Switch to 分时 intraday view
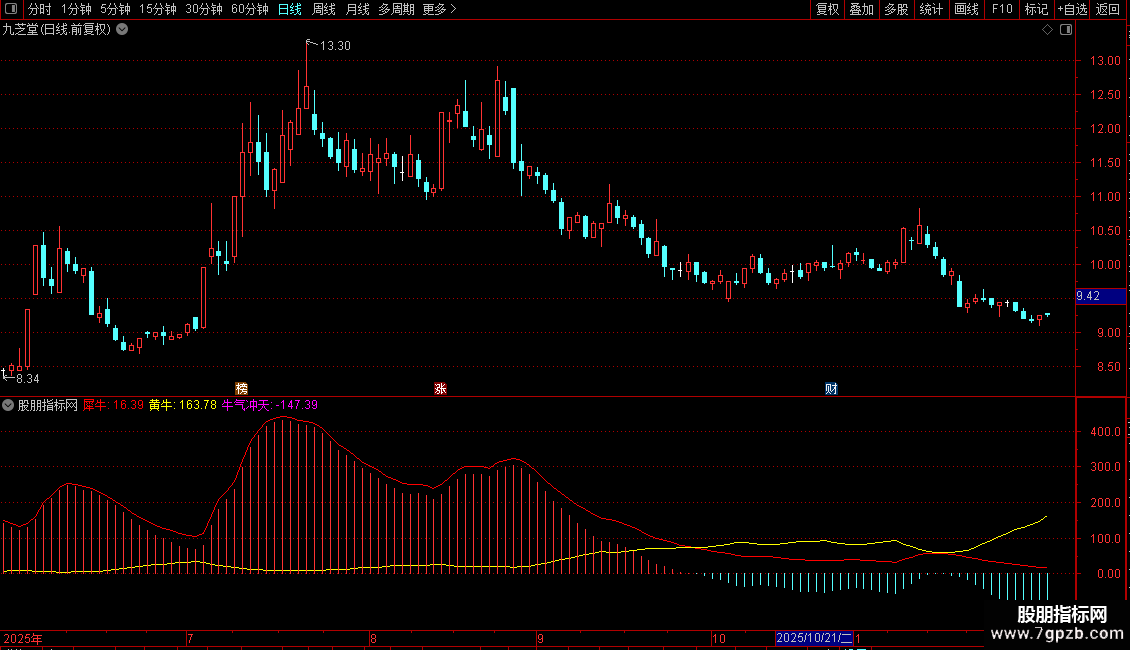 click(40, 9)
